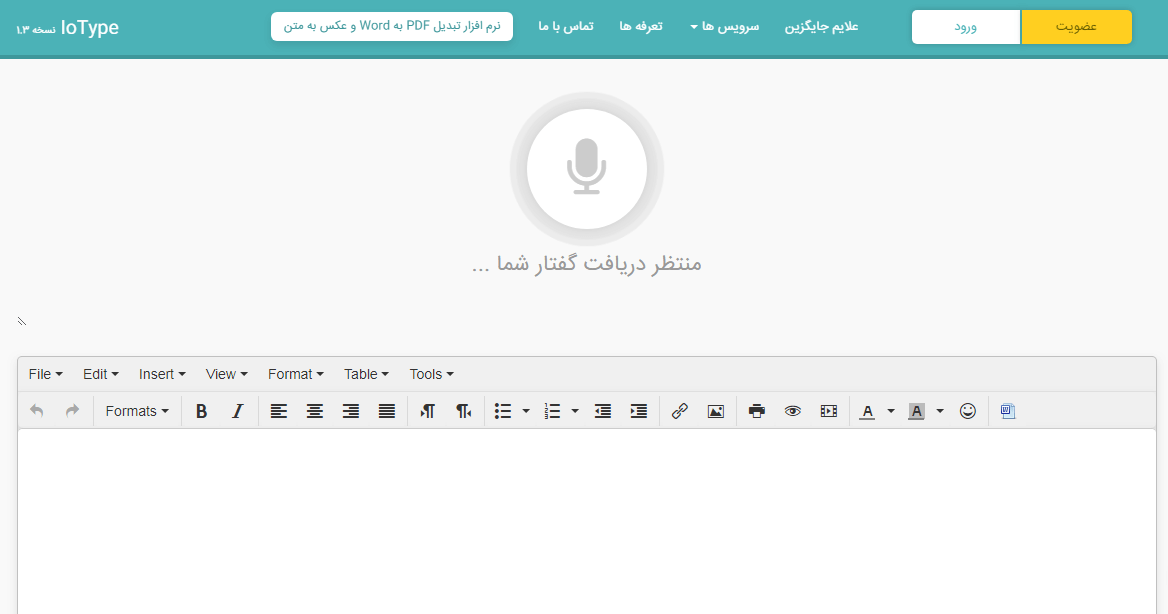Click the yellow عضویت signup button
Viewport: 1168px width, 614px height.
[1076, 26]
